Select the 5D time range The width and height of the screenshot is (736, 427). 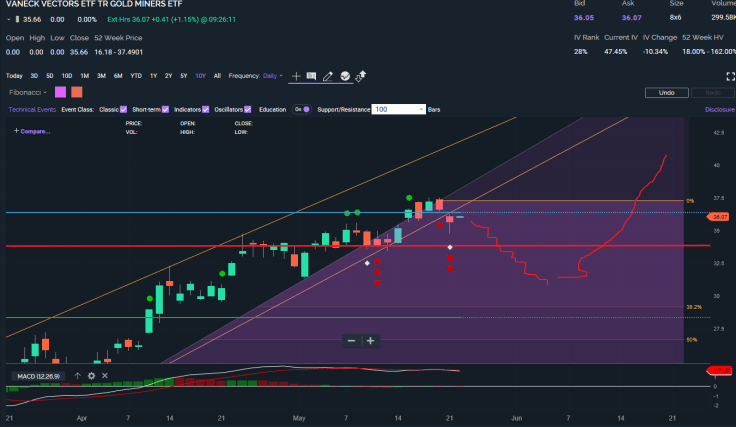[50, 76]
